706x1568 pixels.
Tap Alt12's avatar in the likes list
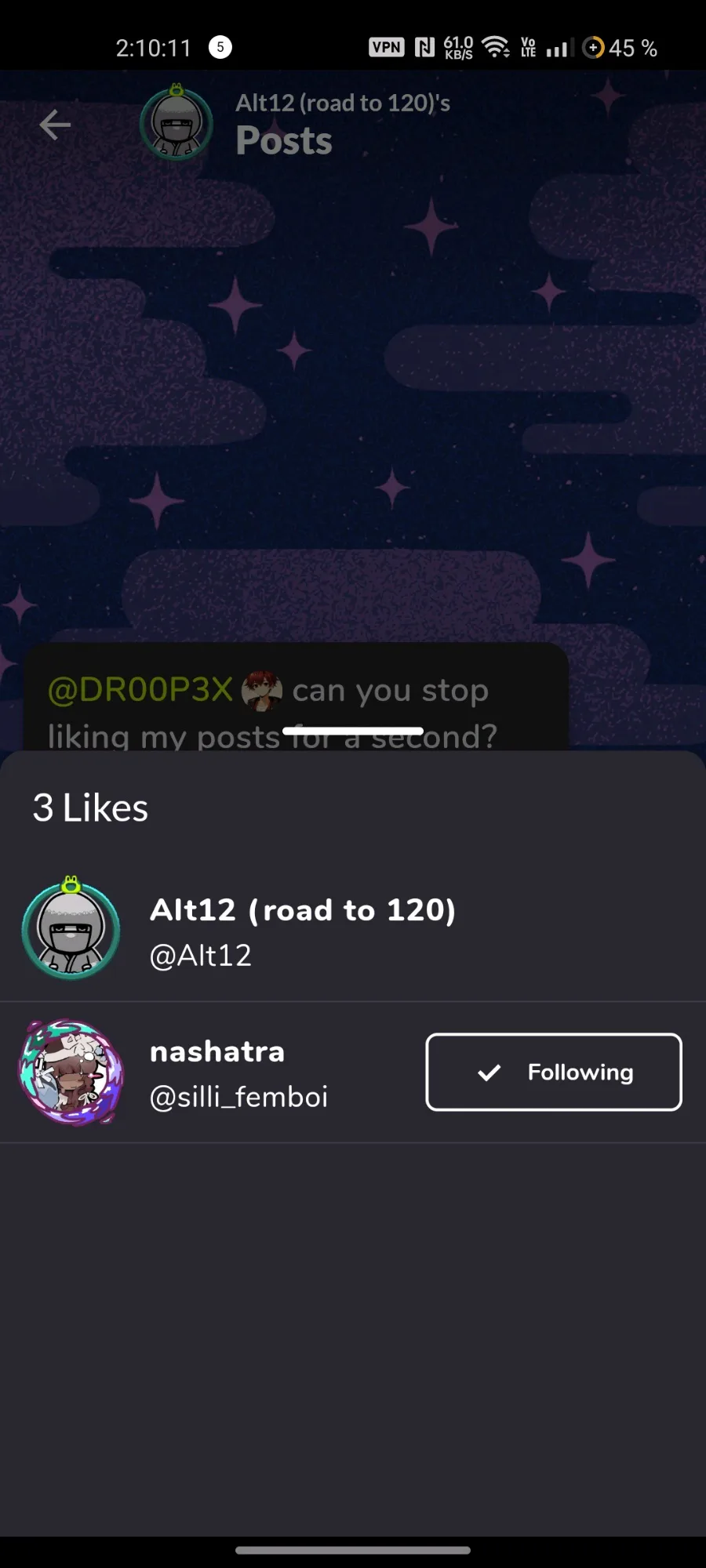point(71,928)
